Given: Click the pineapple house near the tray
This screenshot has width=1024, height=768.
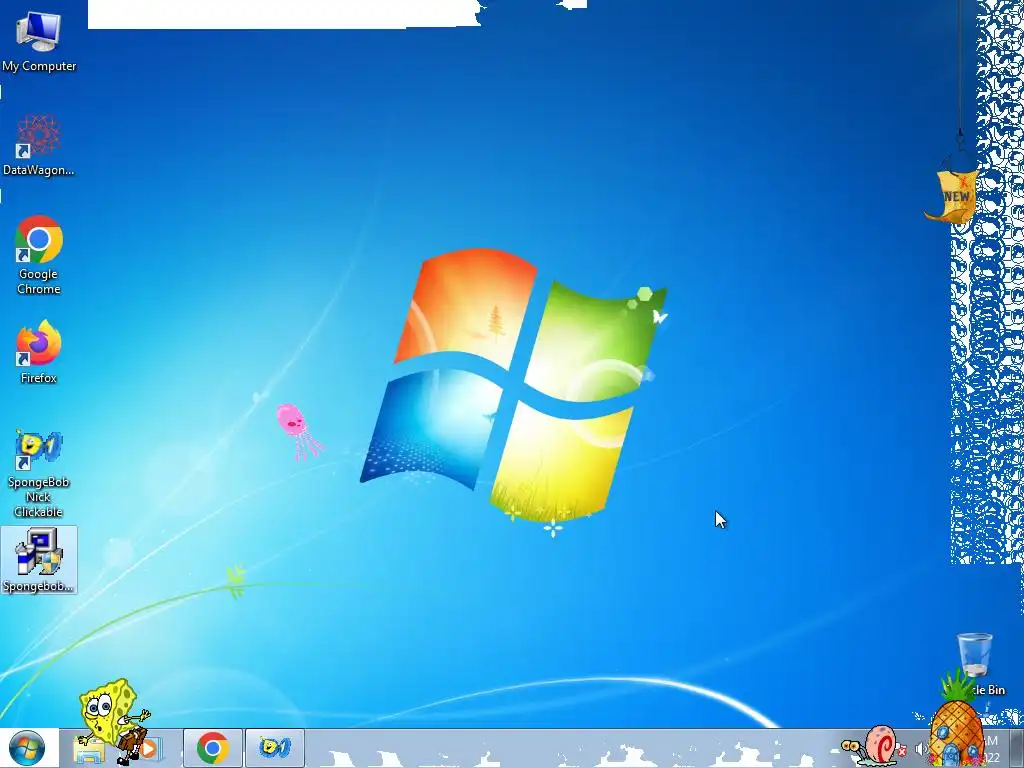Looking at the screenshot, I should 956,724.
